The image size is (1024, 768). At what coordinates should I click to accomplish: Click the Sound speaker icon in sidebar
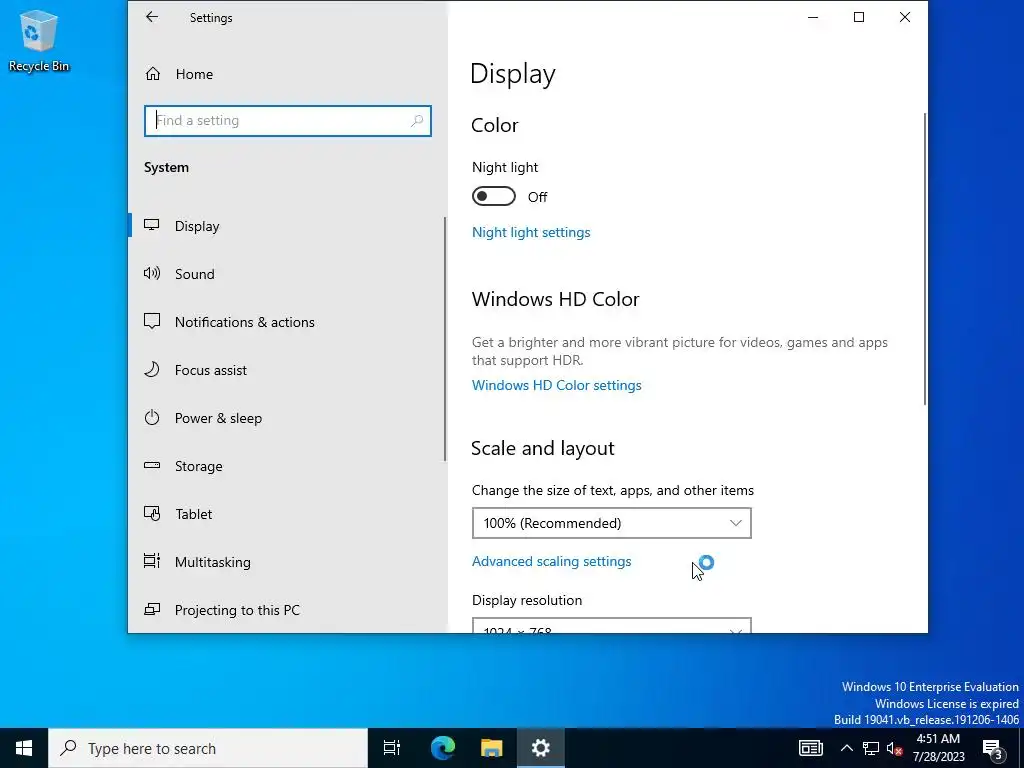(x=152, y=273)
